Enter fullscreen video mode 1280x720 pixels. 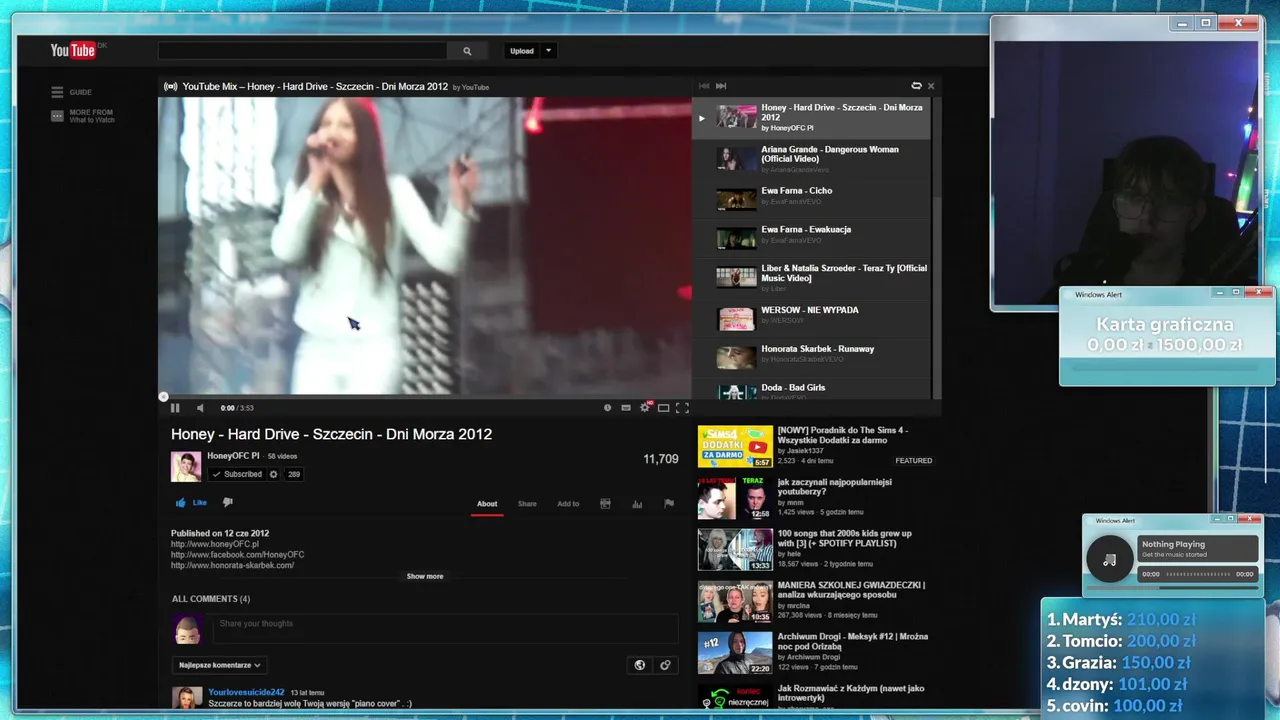[x=682, y=408]
